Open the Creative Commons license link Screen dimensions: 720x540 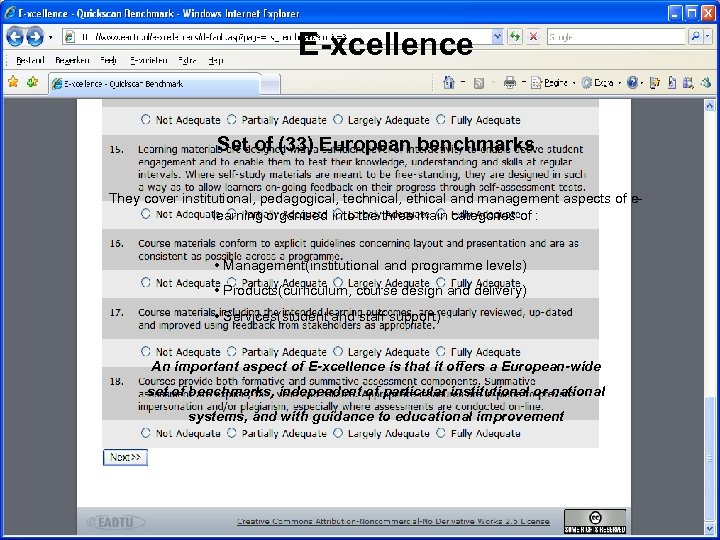pos(393,521)
